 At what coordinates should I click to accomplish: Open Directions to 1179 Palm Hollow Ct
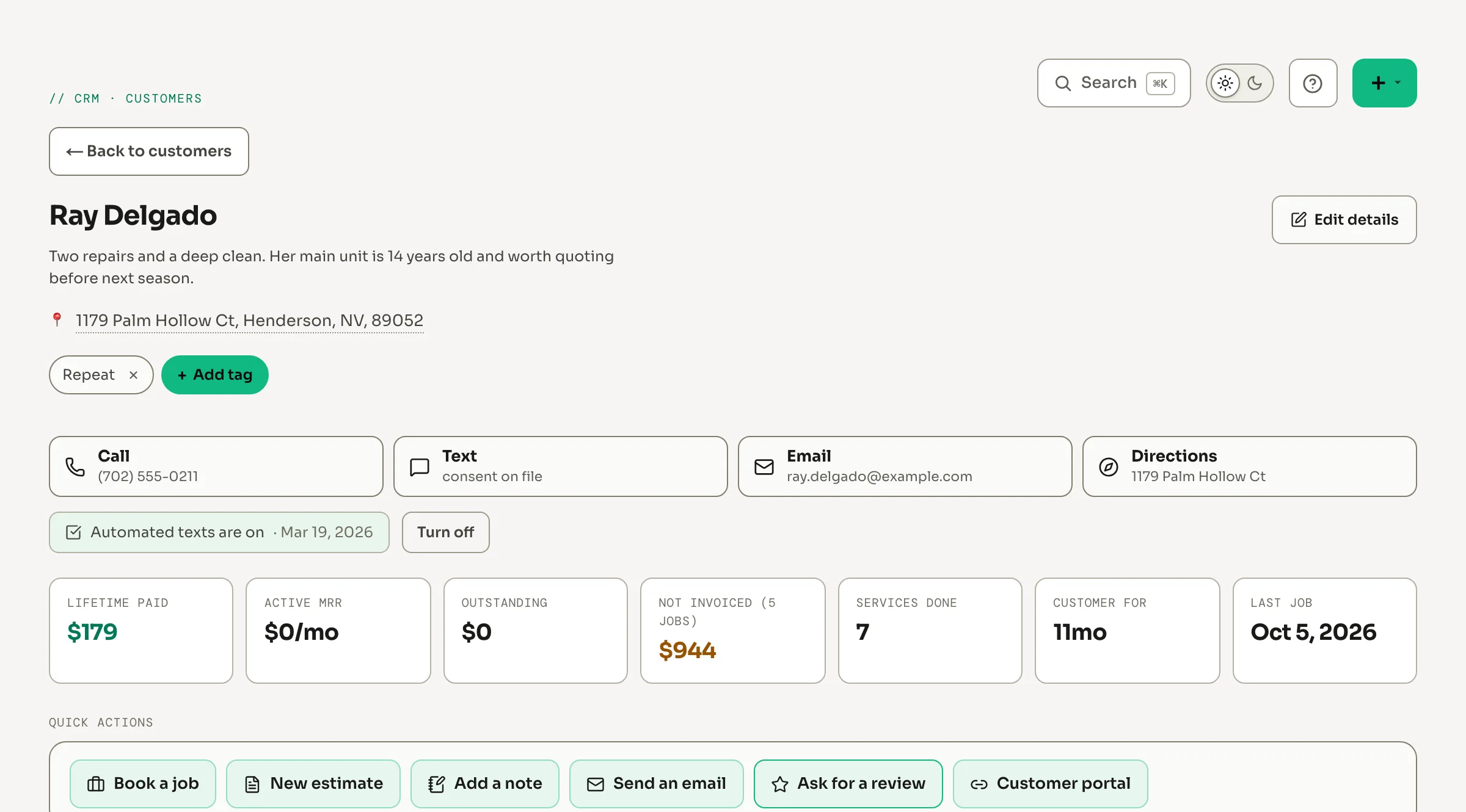[x=1249, y=466]
